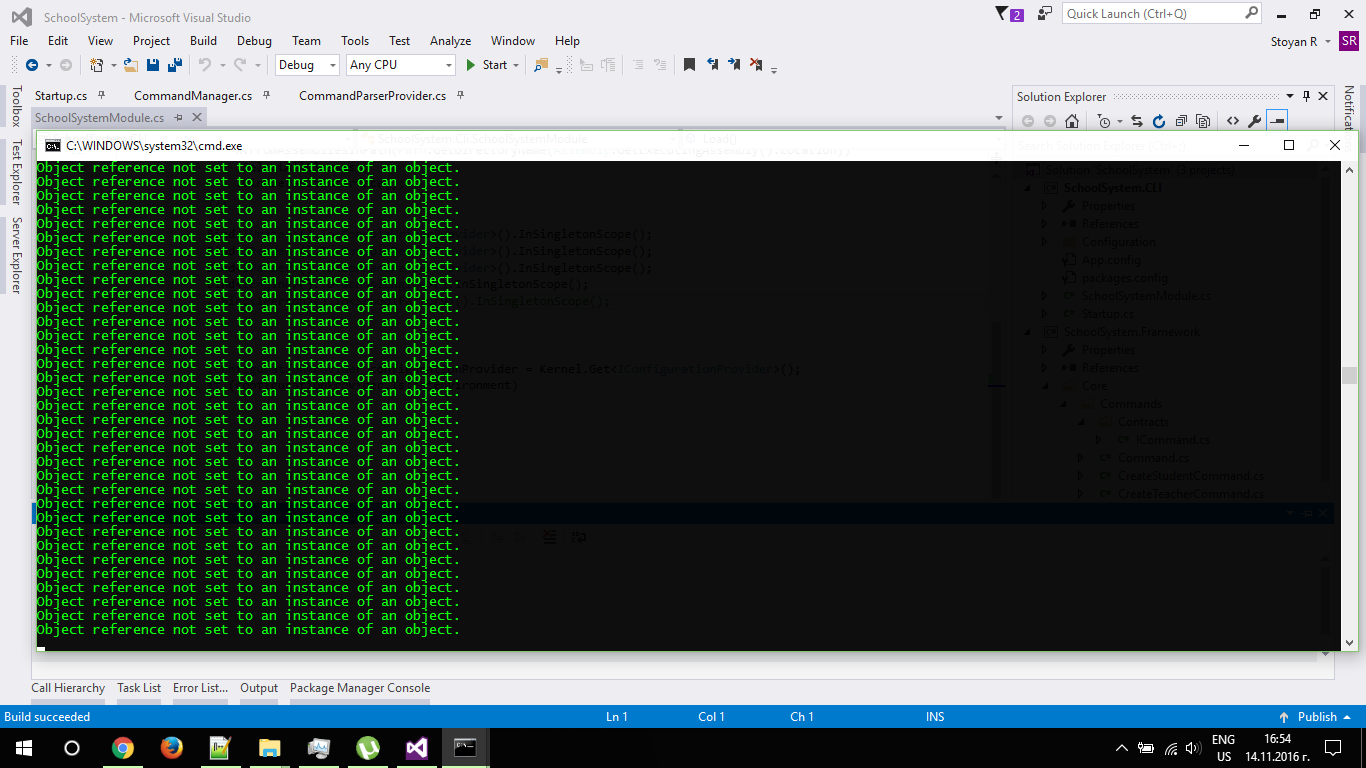Click the cmd.exe window scrollbar down arrow
Screen dimensions: 1366x768
pos(1349,642)
